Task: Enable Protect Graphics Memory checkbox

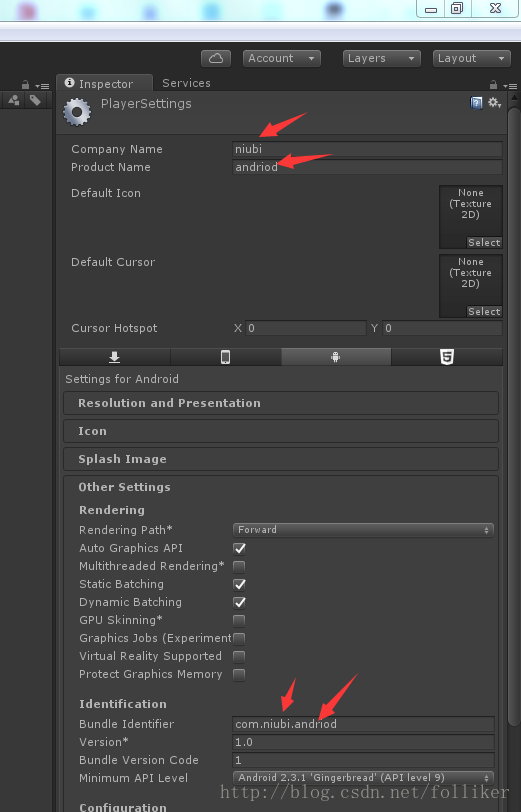Action: click(239, 675)
